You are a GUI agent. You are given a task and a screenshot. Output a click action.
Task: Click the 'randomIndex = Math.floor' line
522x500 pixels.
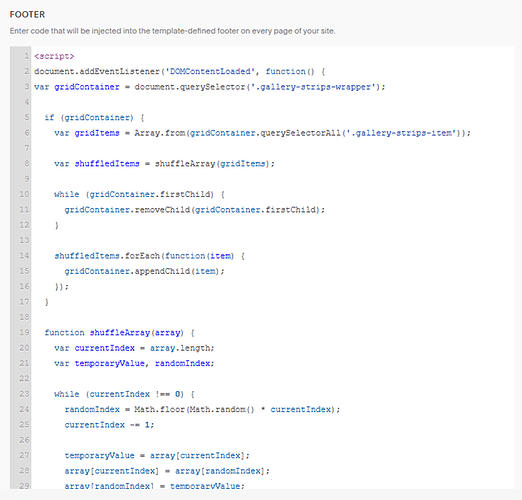click(x=202, y=409)
